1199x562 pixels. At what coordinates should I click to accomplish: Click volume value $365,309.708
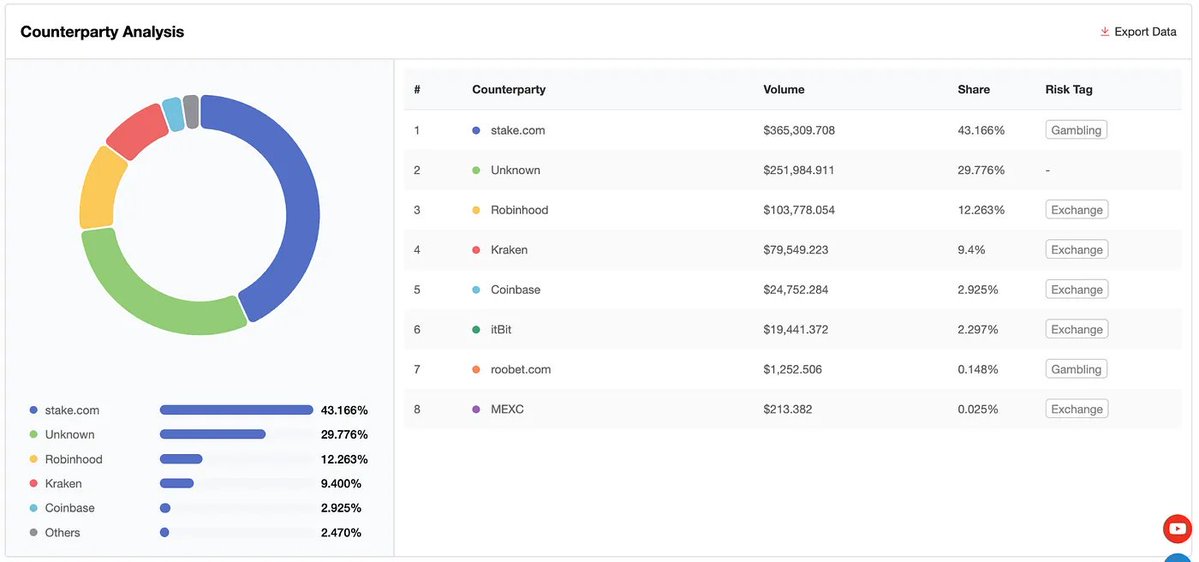click(x=799, y=131)
